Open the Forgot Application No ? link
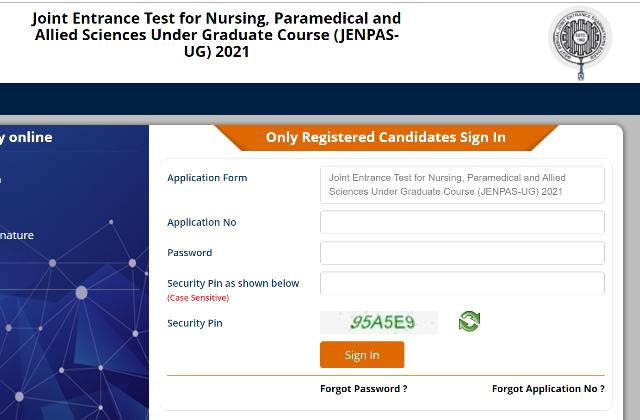 [x=548, y=389]
